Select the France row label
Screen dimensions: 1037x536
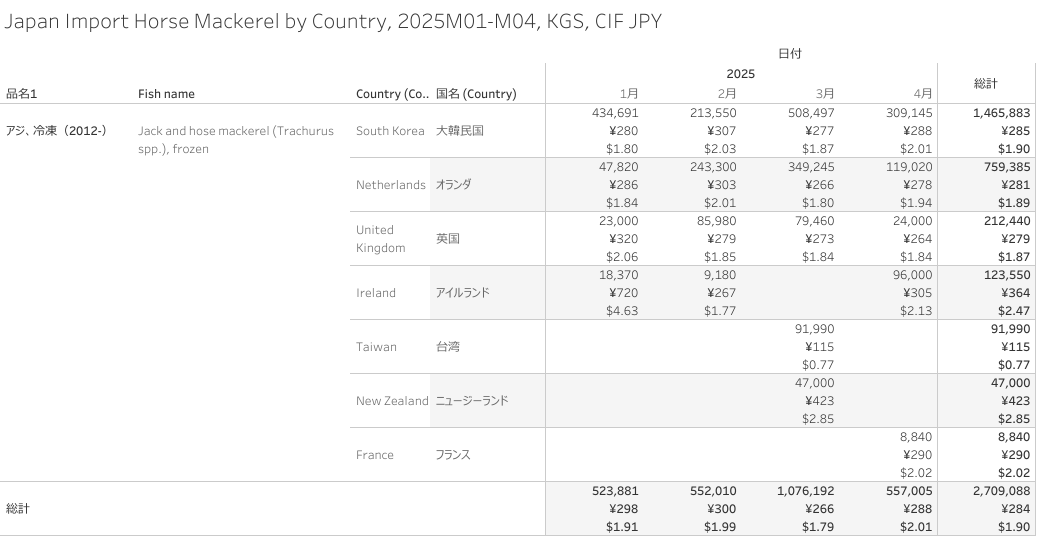tap(374, 455)
